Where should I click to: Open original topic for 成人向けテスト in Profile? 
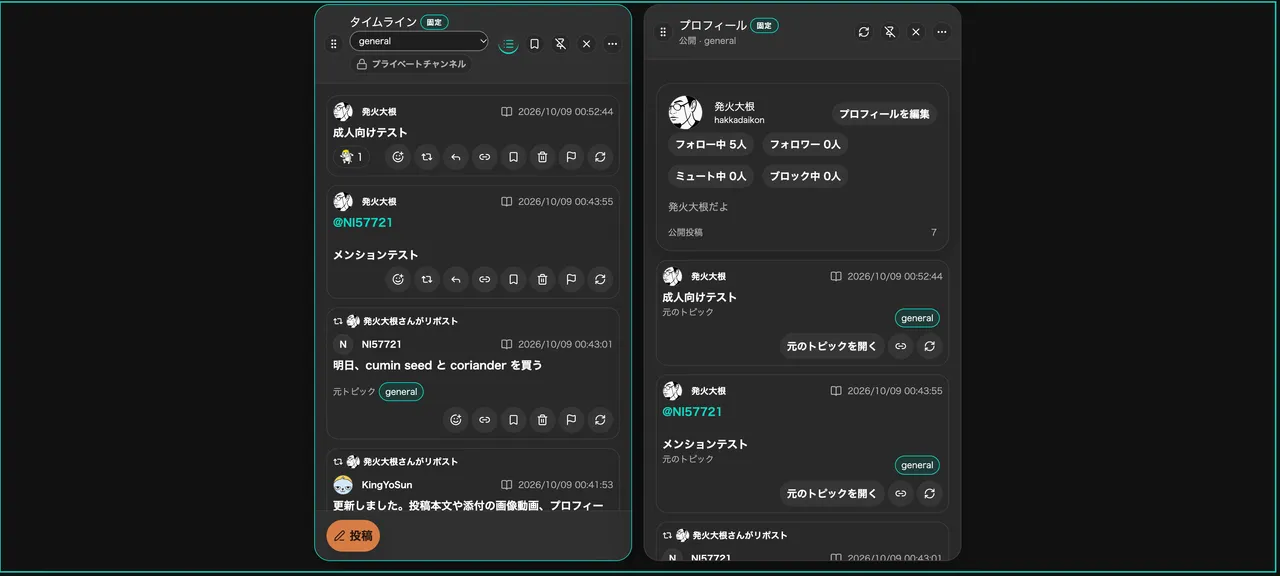832,346
